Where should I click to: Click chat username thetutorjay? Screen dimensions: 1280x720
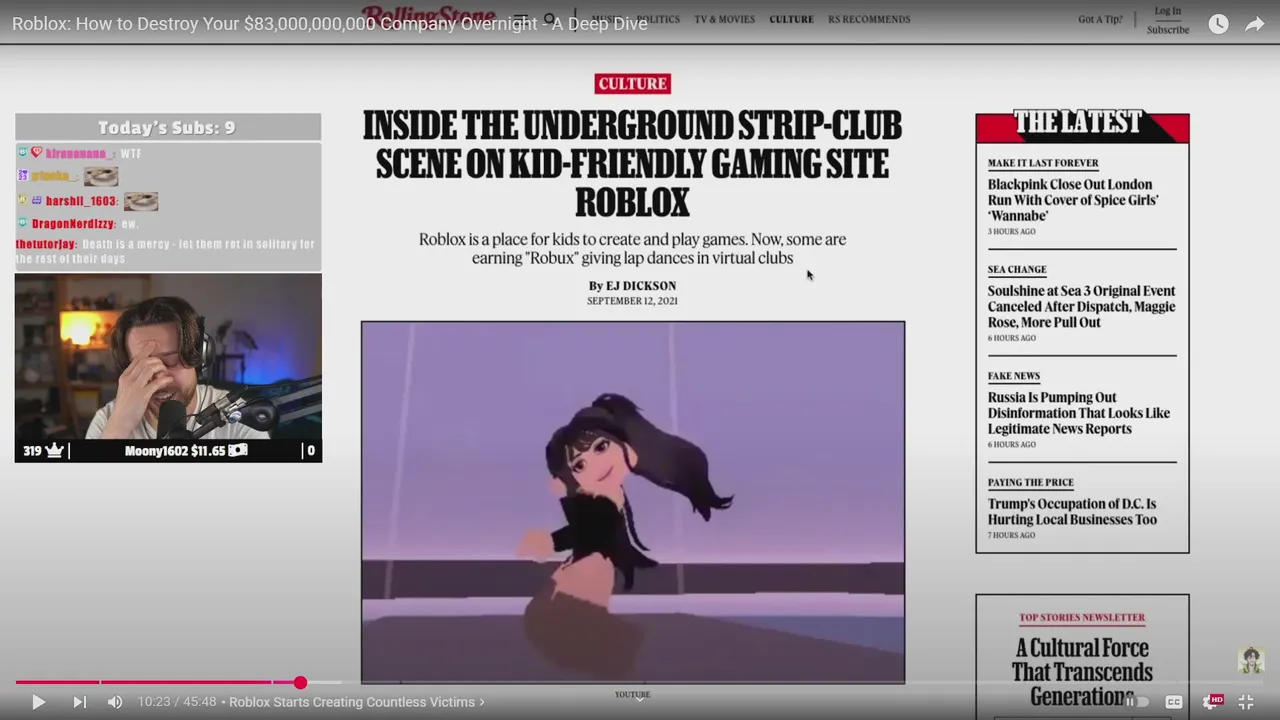(x=45, y=244)
